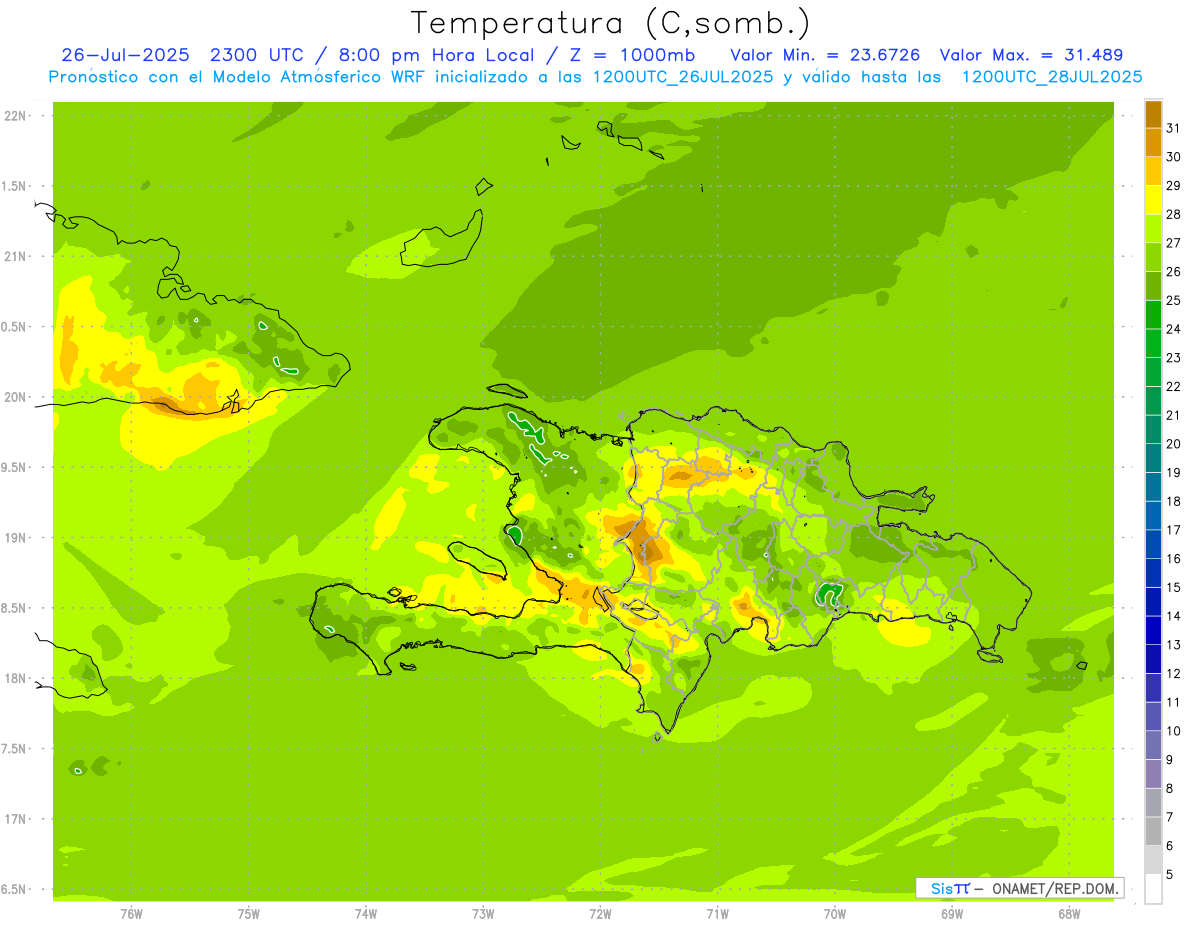Click longitude label "75W"
Image resolution: width=1200 pixels, height=927 pixels.
tap(249, 914)
